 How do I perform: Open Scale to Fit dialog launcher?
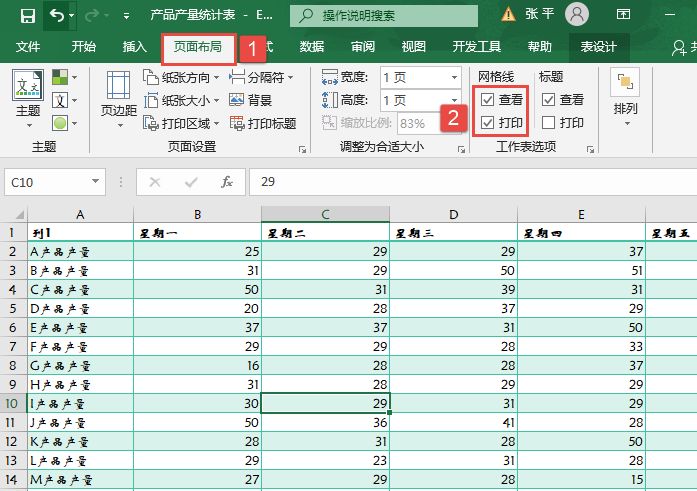point(461,149)
